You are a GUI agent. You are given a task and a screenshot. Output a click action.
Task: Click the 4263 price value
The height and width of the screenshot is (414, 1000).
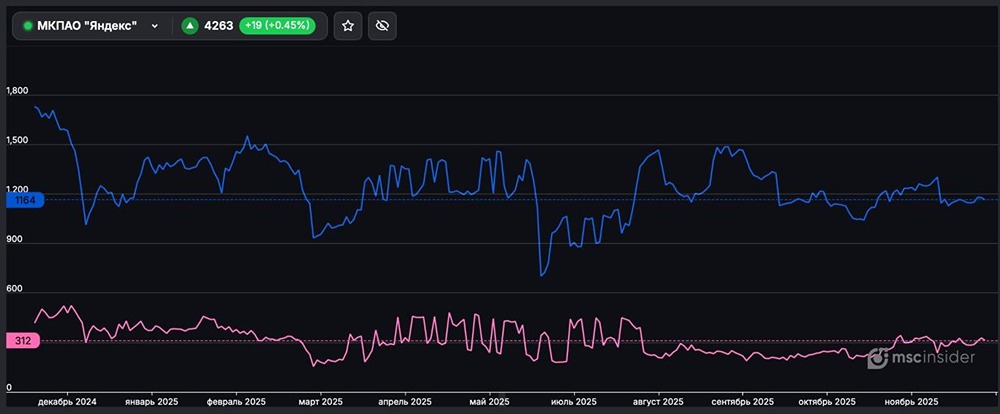coord(218,26)
